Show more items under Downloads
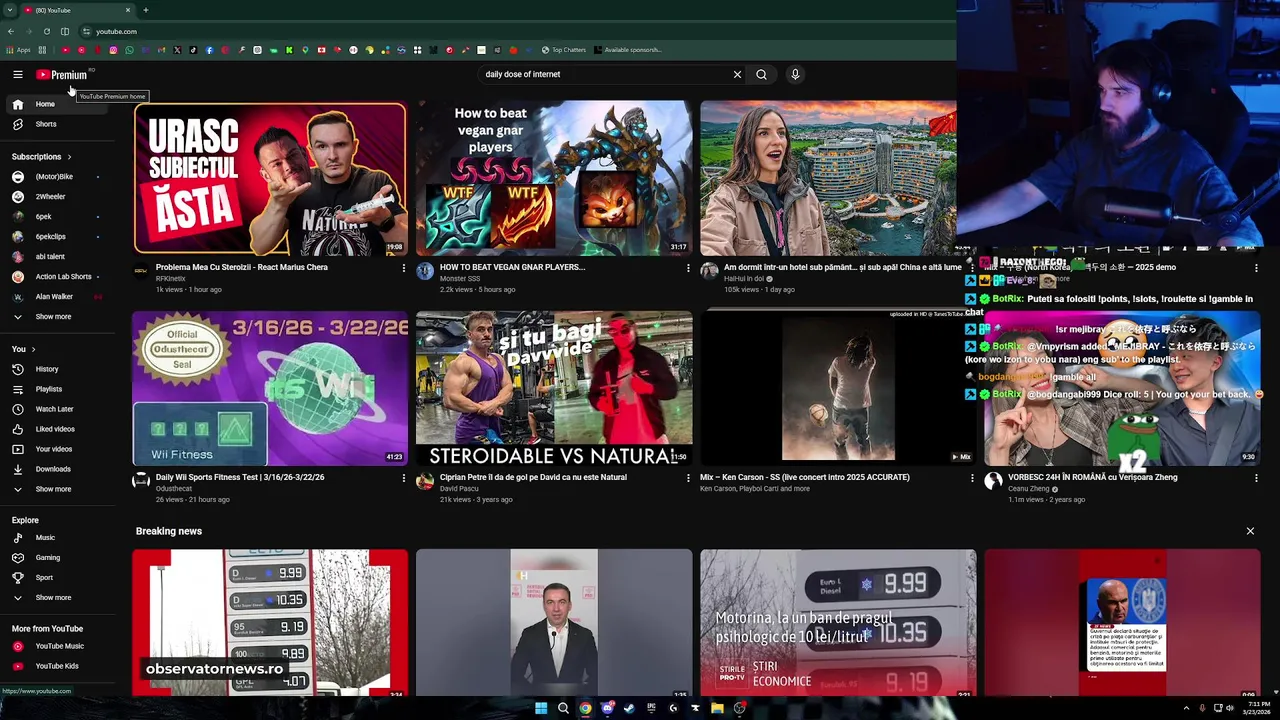This screenshot has width=1280, height=720. point(59,489)
